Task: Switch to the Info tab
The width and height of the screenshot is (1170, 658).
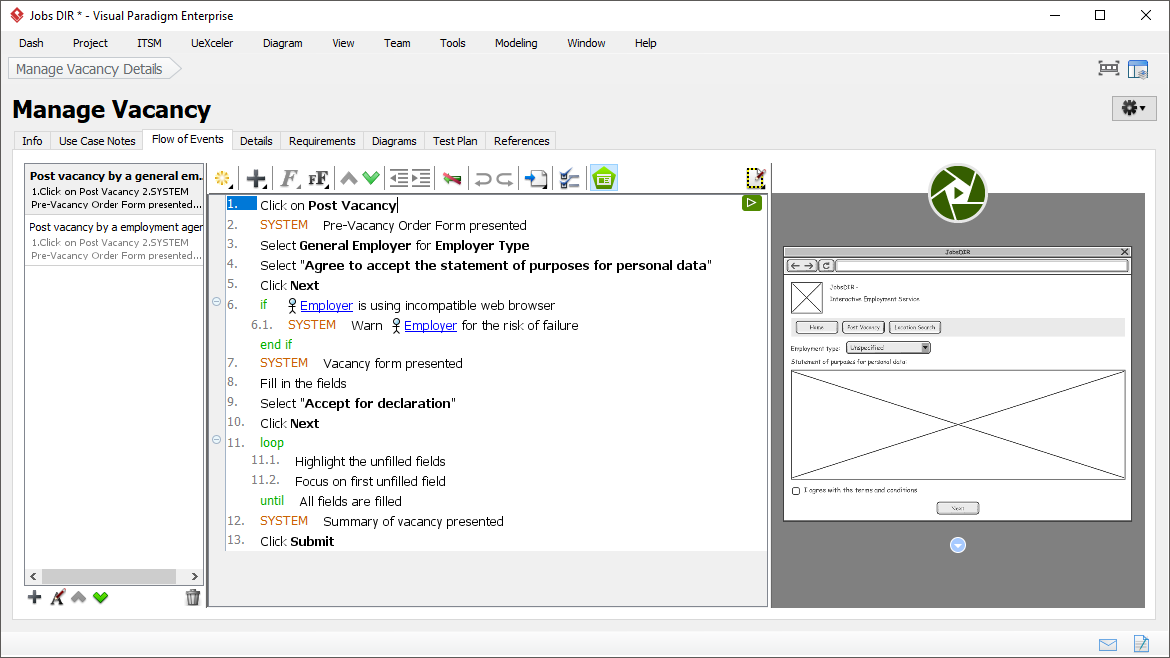Action: click(32, 141)
